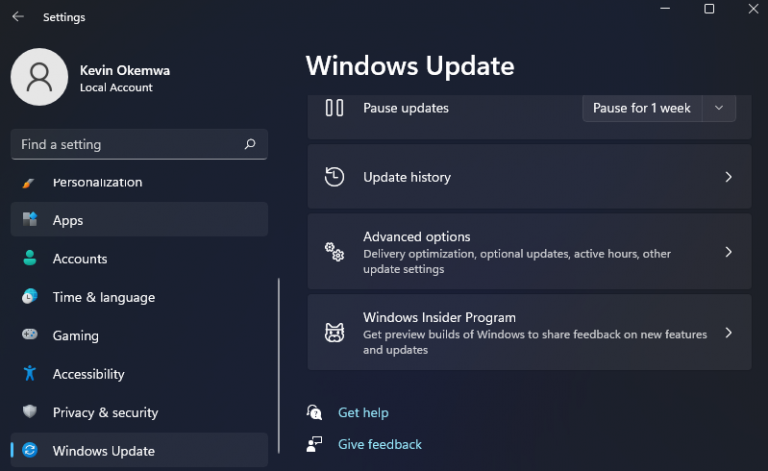Click the Privacy & security shield icon
Image resolution: width=768 pixels, height=471 pixels.
click(30, 411)
